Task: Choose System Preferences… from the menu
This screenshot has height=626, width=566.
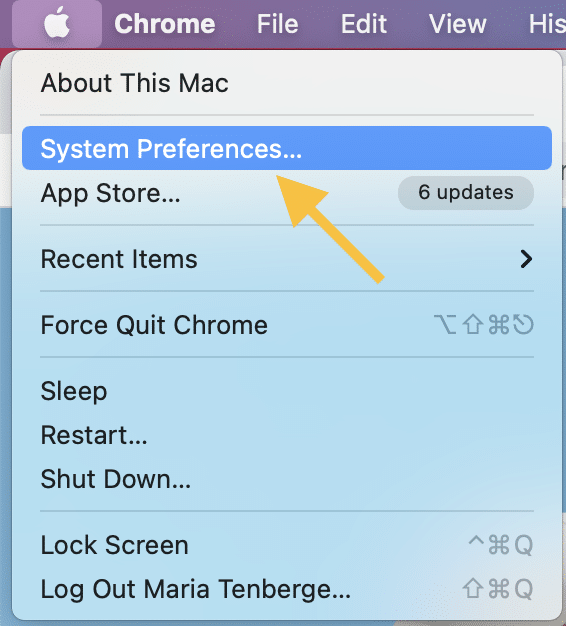Action: click(287, 148)
